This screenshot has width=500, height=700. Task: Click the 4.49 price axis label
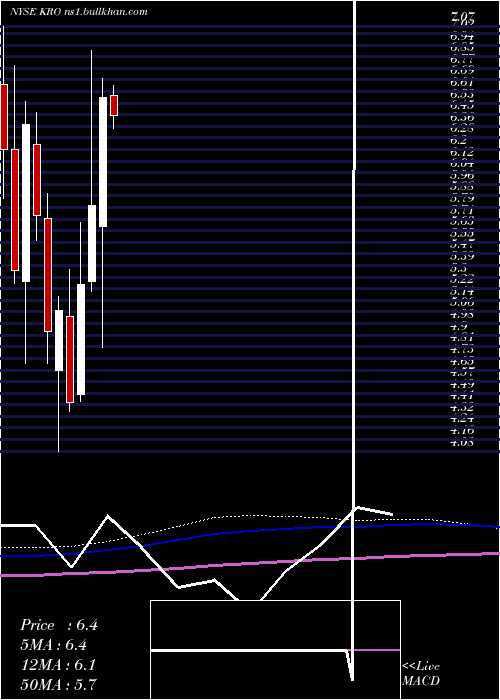click(462, 385)
